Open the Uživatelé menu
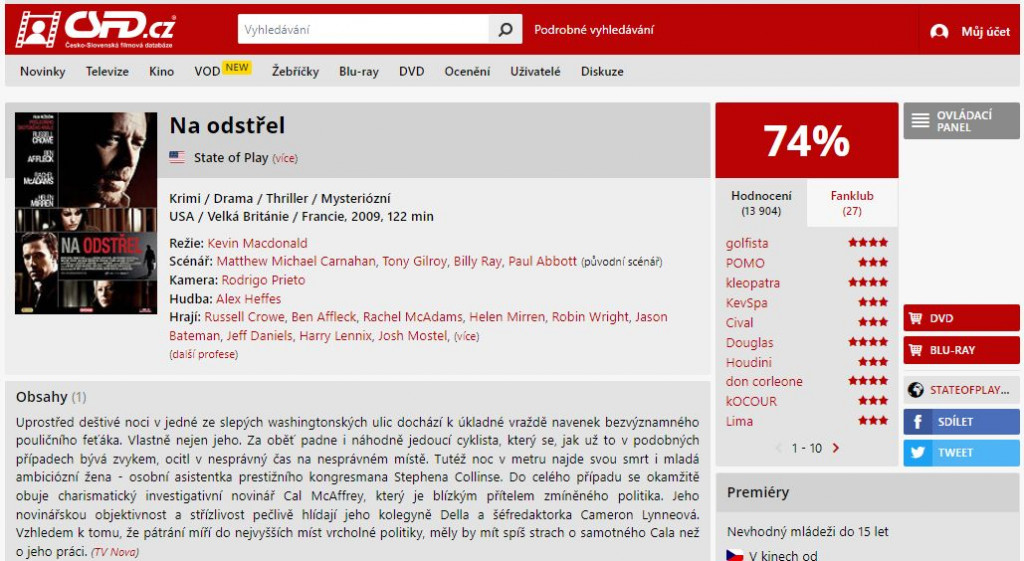 (536, 71)
